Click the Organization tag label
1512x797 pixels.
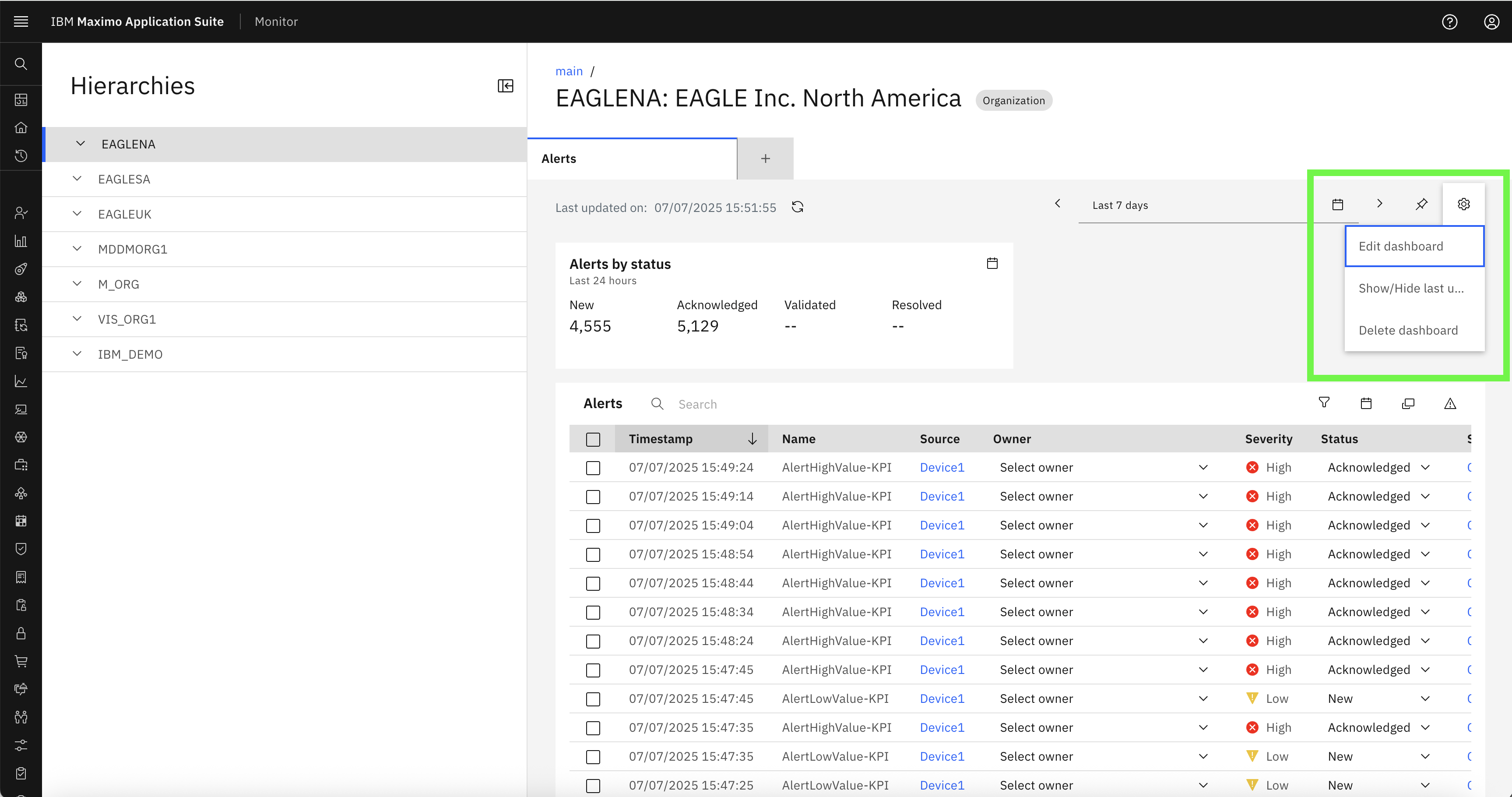1014,100
